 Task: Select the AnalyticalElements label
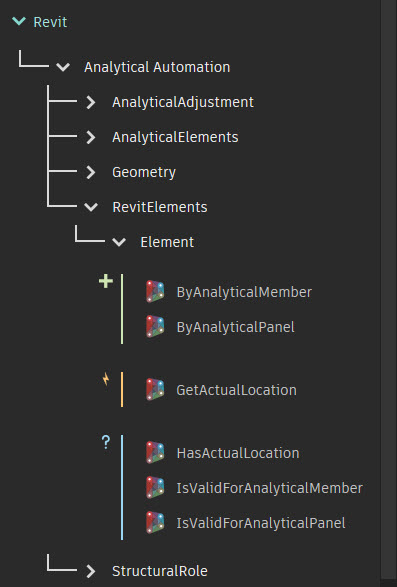coord(175,137)
